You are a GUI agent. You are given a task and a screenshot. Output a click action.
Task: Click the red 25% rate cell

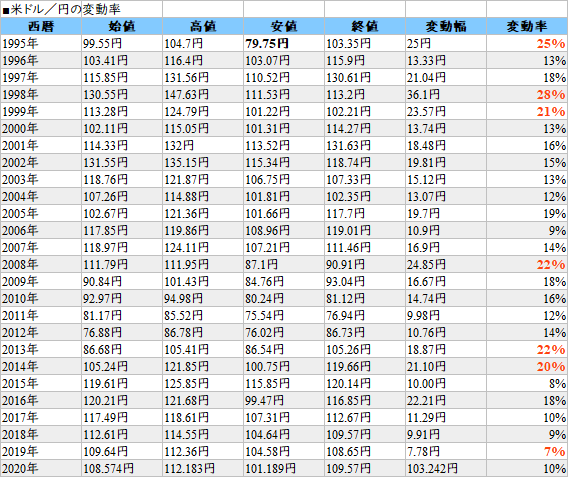(551, 43)
